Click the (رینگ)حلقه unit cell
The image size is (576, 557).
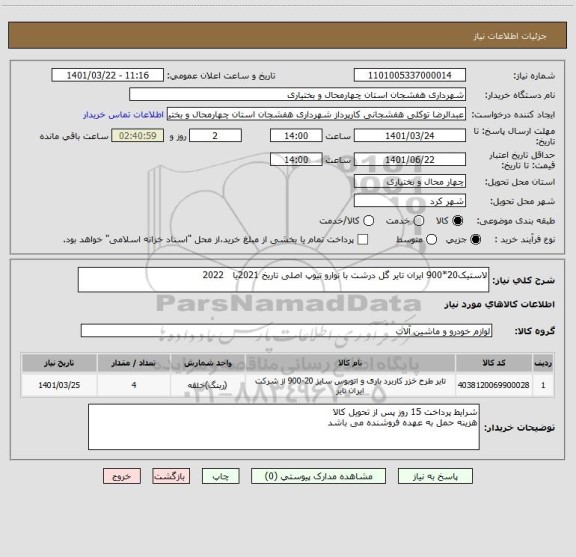coord(208,385)
